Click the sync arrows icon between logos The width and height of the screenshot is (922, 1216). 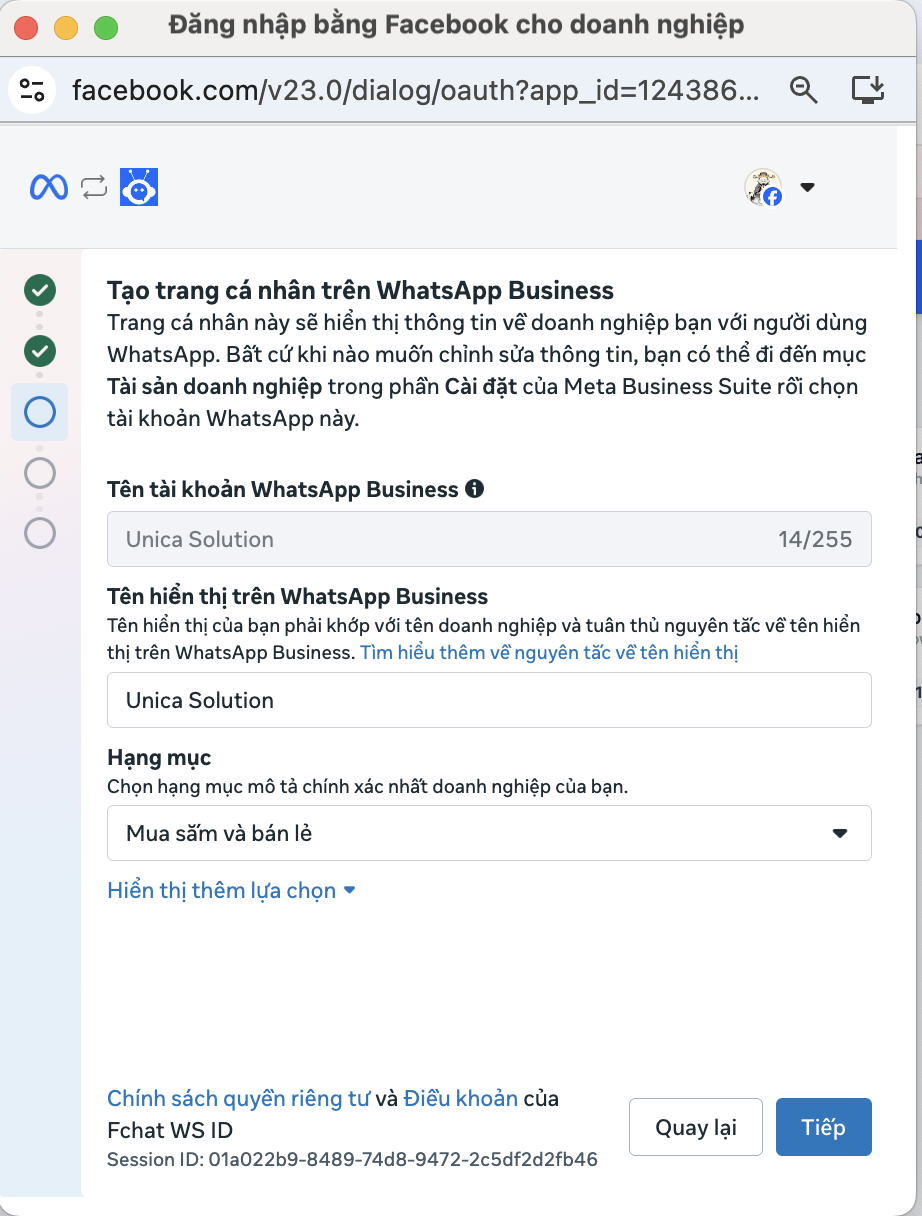94,187
